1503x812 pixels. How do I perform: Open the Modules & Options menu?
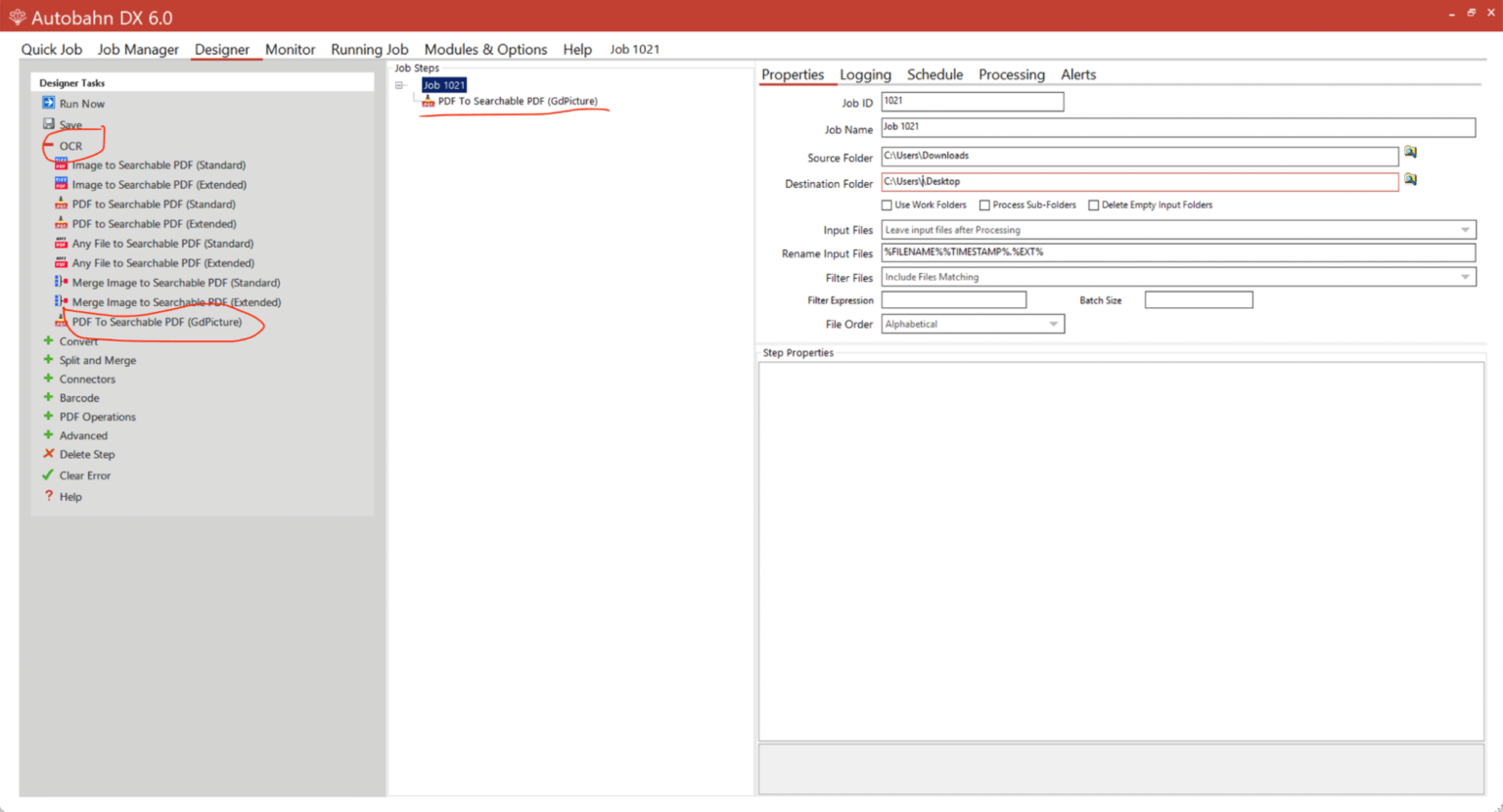tap(486, 49)
